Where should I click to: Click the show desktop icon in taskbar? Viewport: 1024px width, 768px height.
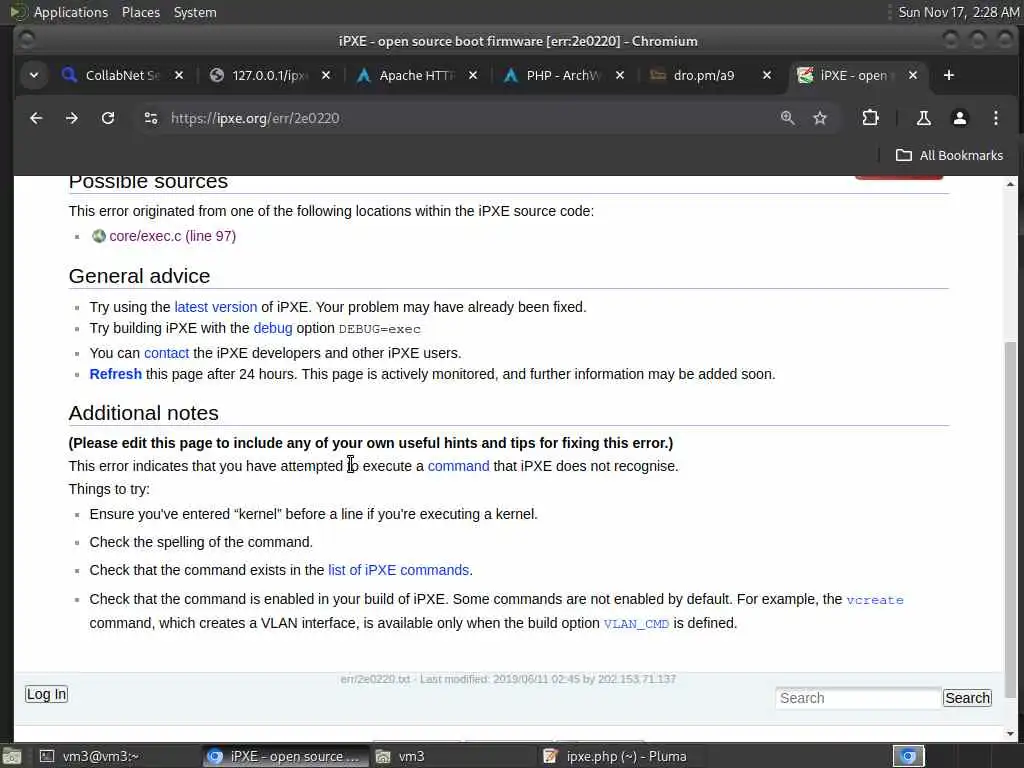pos(11,756)
